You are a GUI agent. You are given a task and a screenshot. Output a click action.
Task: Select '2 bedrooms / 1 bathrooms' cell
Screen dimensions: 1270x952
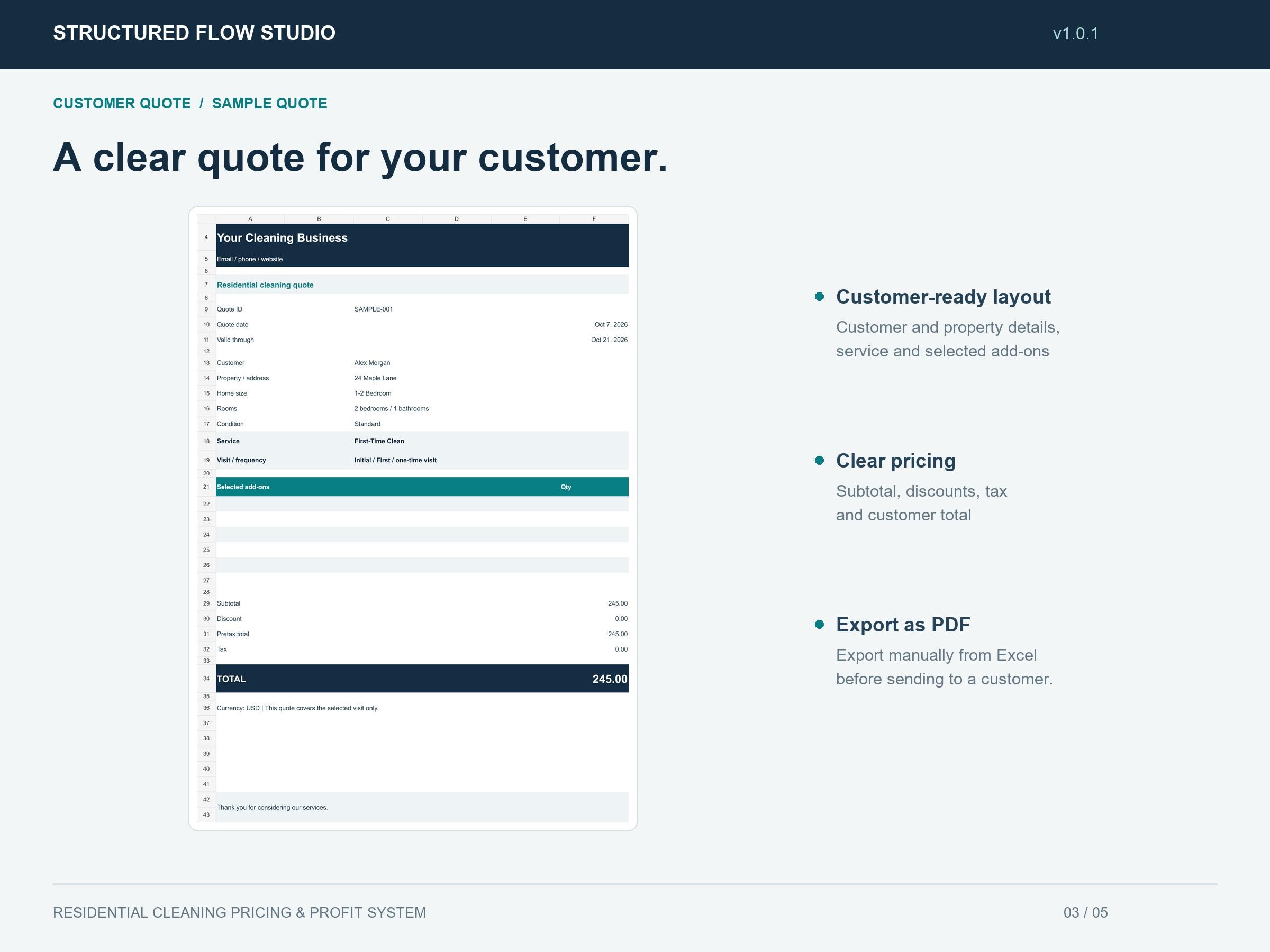pyautogui.click(x=392, y=409)
